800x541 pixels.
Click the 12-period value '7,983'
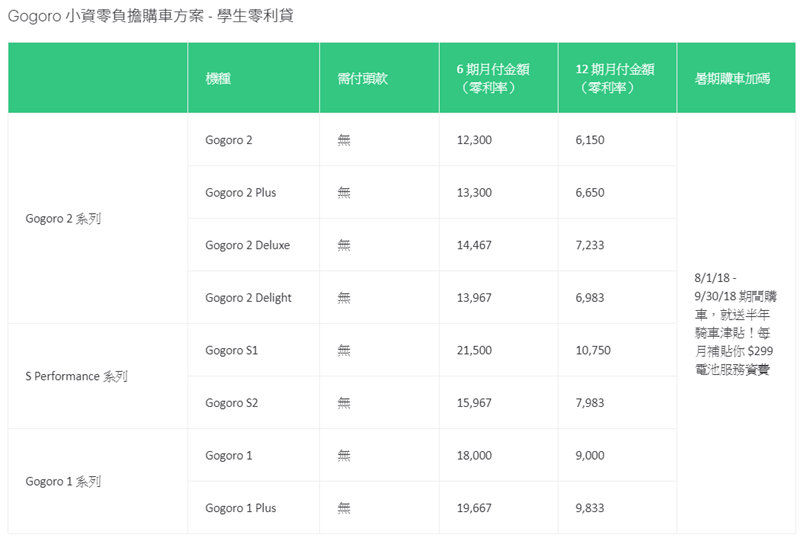tap(590, 403)
